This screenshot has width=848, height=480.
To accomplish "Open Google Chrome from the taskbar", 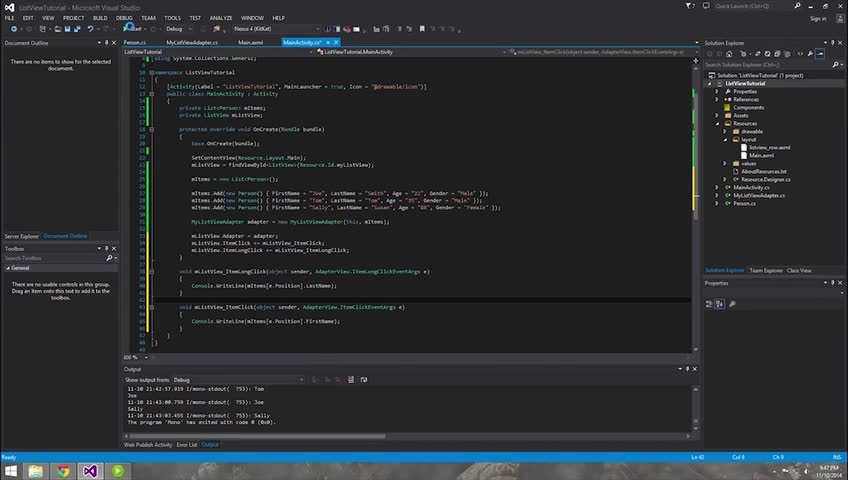I will [63, 470].
